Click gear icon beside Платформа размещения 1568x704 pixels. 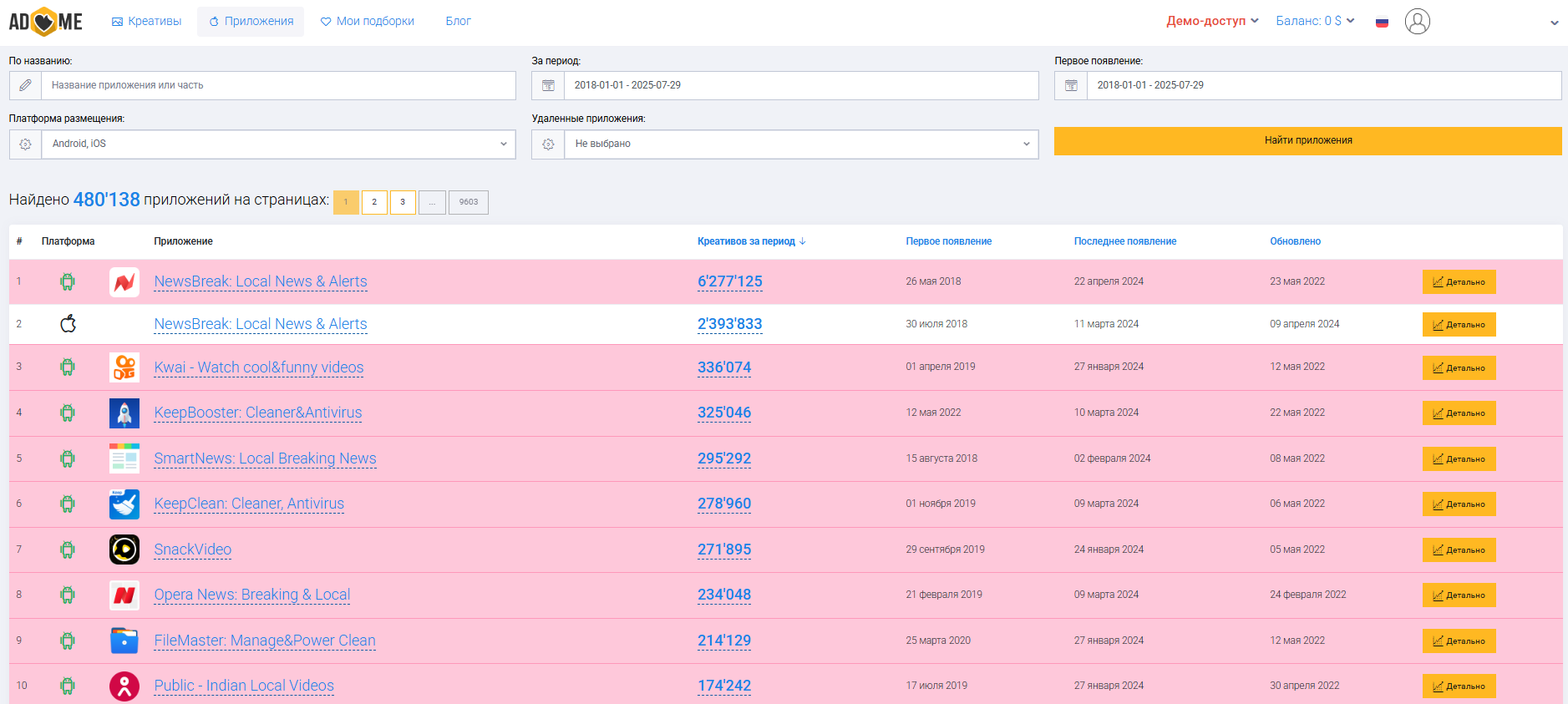[x=25, y=144]
